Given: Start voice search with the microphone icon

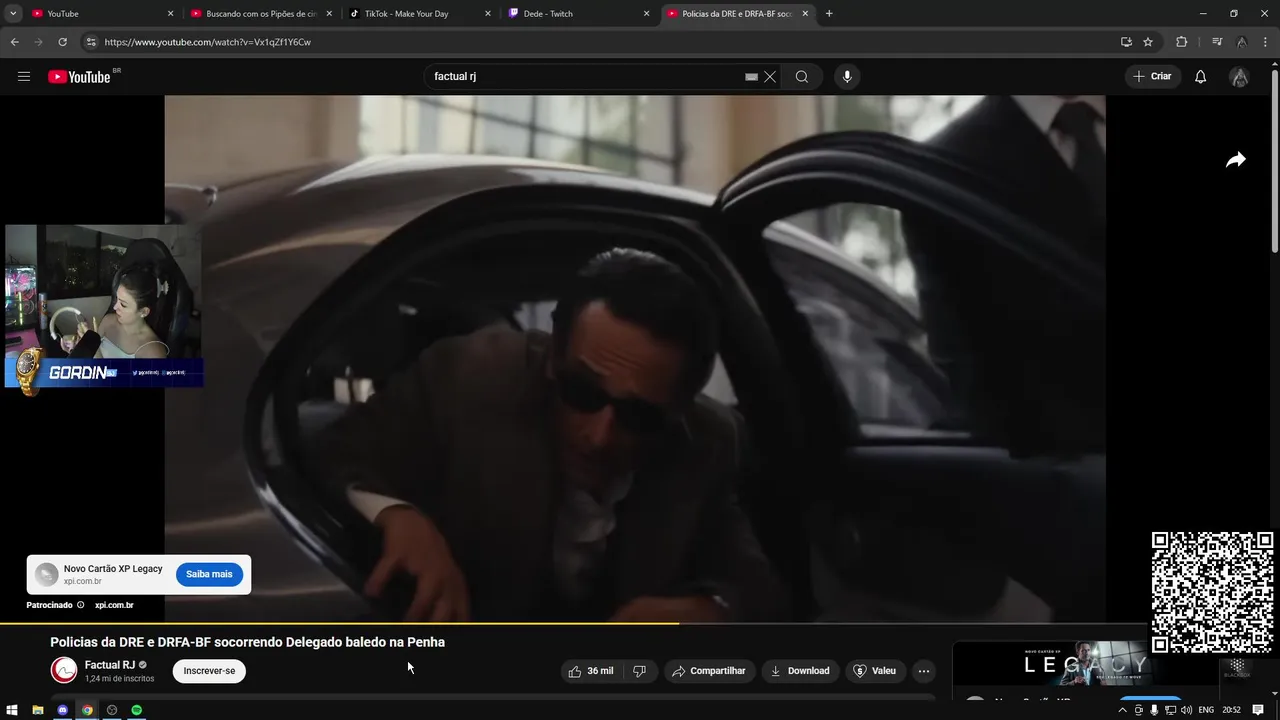Looking at the screenshot, I should [847, 77].
